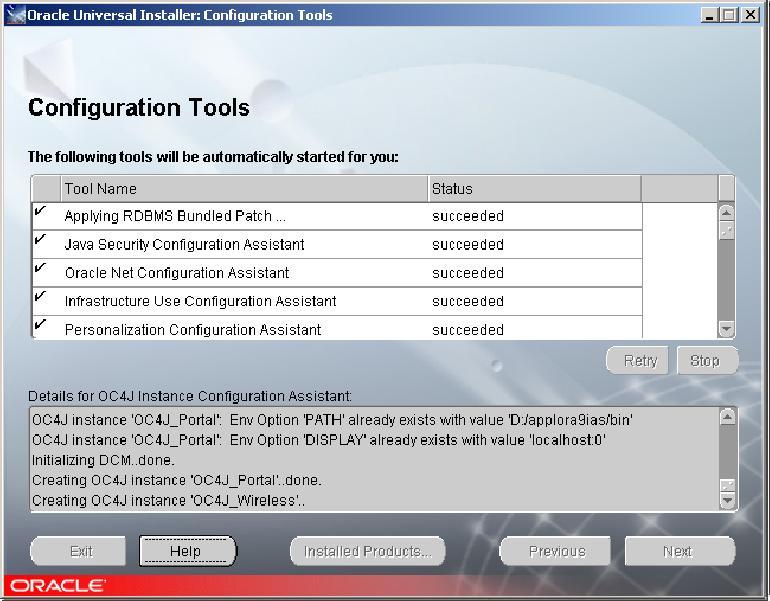Screen dimensions: 770x601
Task: Click down arrow of tools list scrollbar
Action: click(x=726, y=328)
